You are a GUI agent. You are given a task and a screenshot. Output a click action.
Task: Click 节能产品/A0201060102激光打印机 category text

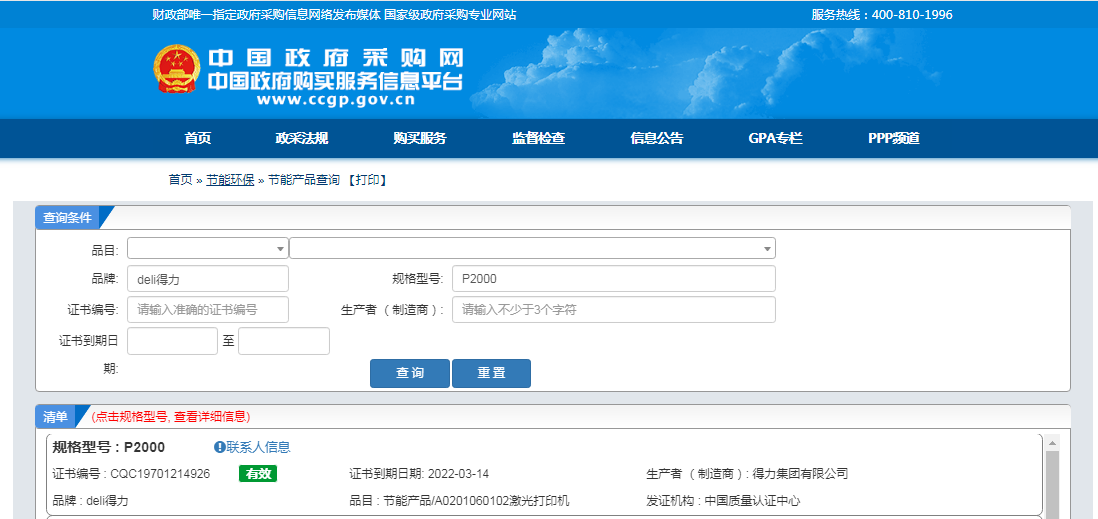point(476,501)
